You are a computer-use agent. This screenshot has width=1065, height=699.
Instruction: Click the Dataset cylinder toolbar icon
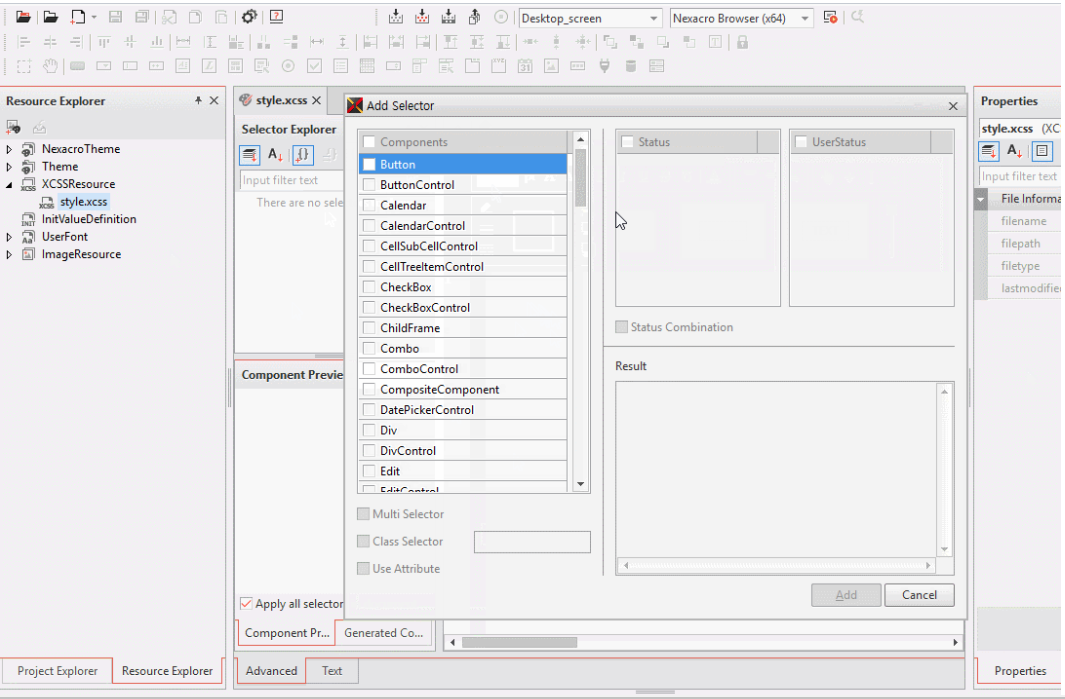[630, 66]
